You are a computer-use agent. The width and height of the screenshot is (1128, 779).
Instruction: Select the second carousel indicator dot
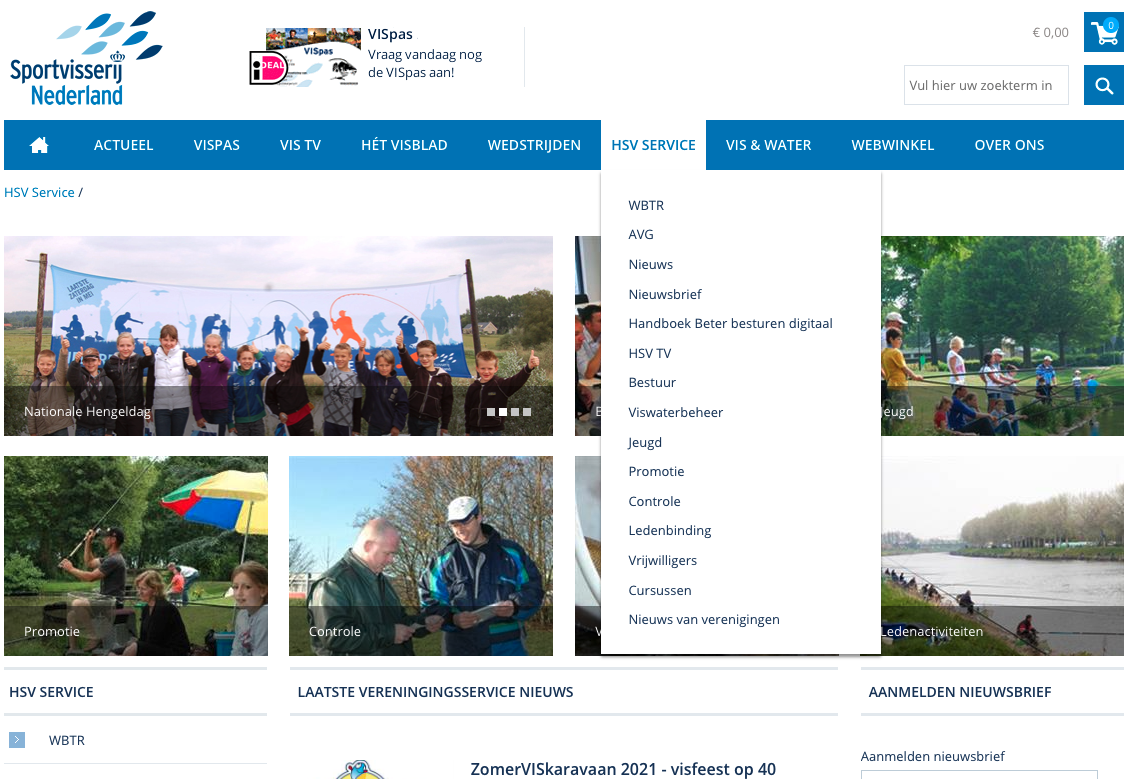(503, 412)
